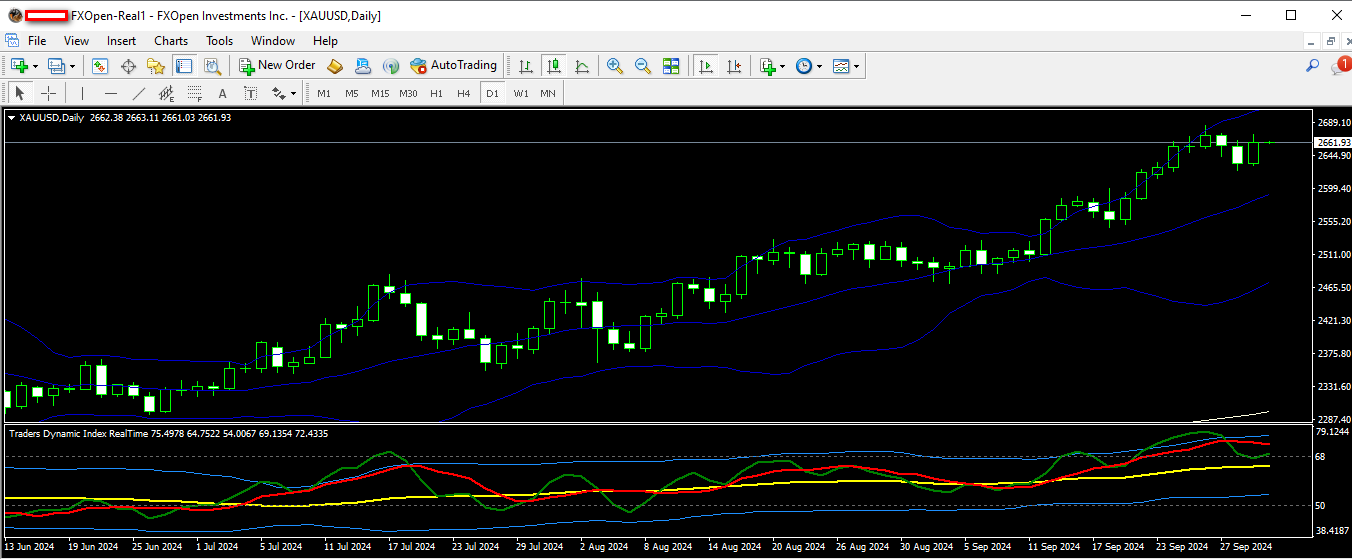Select the Cursor arrow tool
This screenshot has width=1352, height=560.
pyautogui.click(x=20, y=93)
